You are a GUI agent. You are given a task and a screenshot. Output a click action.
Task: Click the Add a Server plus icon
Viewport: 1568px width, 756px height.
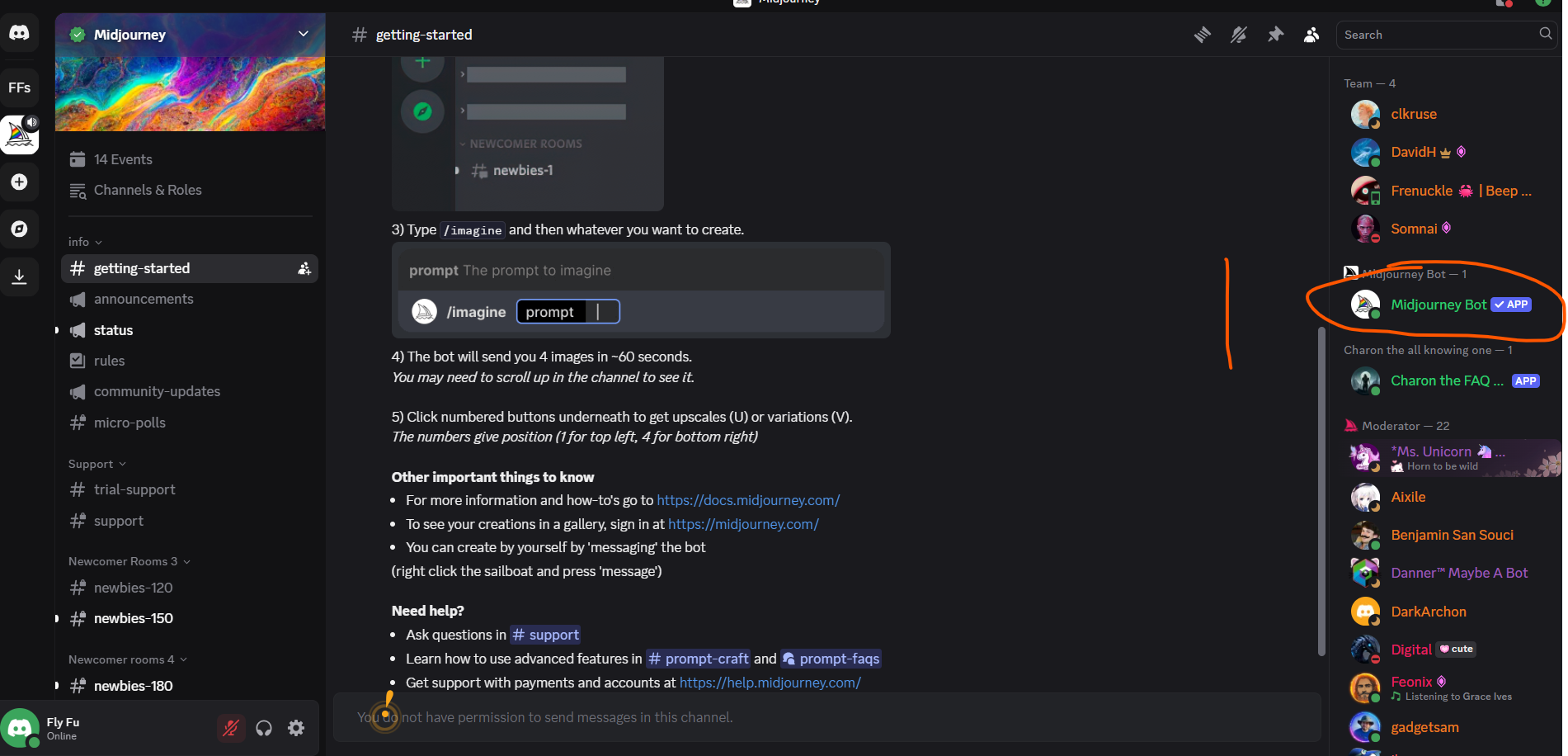click(x=19, y=182)
